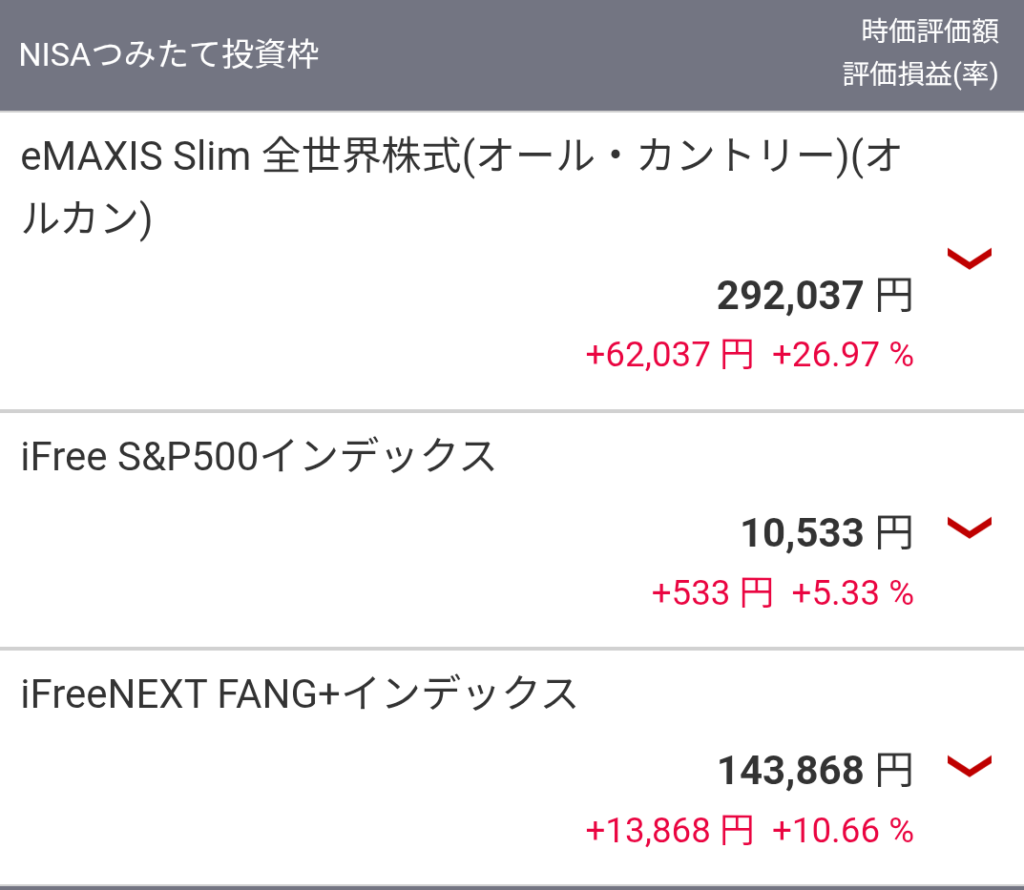Screen dimensions: 1024x890
Task: Expand the eMAXIS Slim 全世界株式 row chevron
Action: pos(968,259)
